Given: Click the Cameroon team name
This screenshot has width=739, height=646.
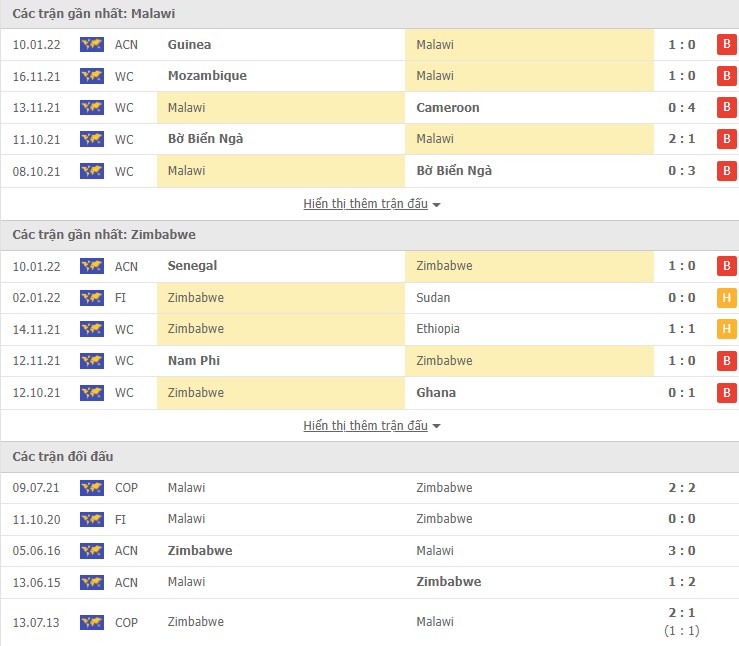Looking at the screenshot, I should [448, 107].
